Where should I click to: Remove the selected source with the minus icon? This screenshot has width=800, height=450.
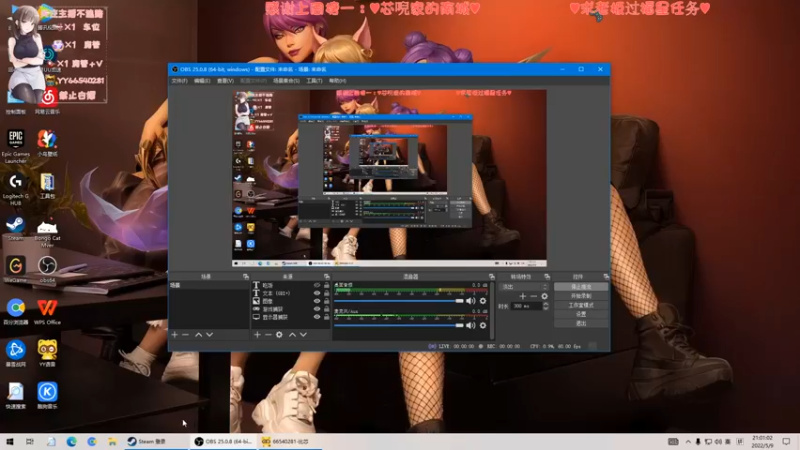click(268, 335)
